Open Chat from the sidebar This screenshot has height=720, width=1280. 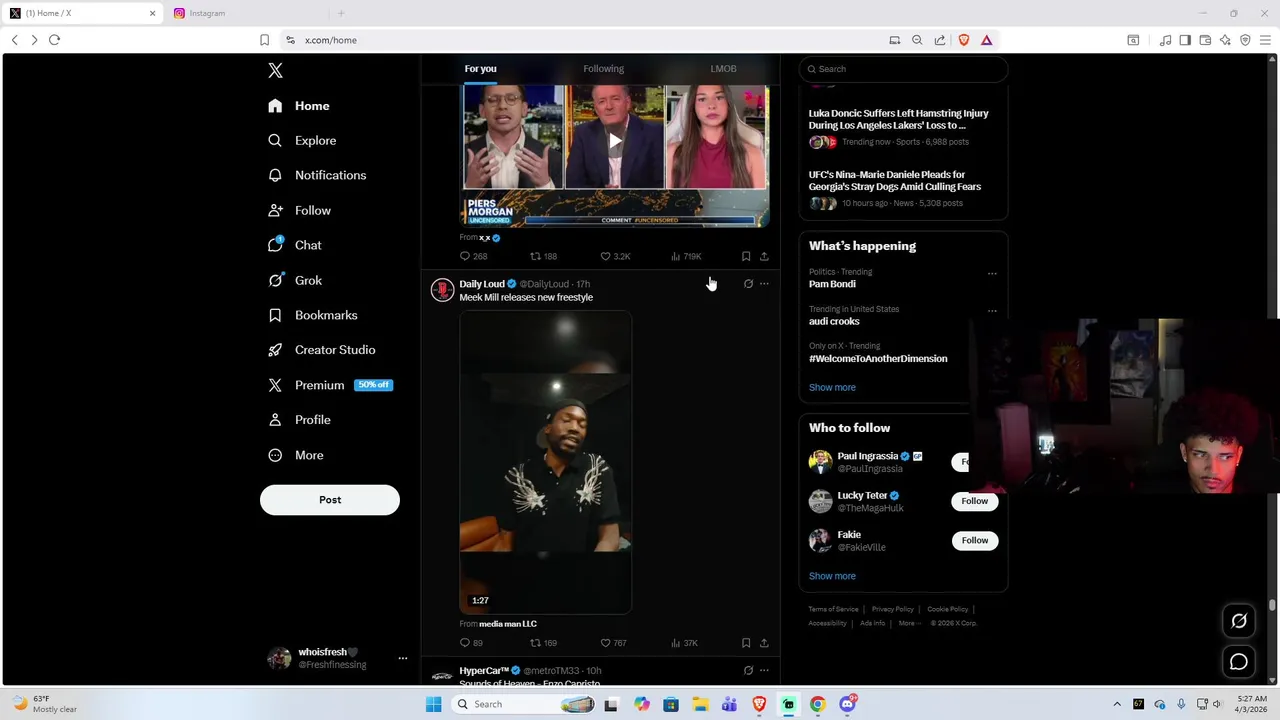[295, 245]
